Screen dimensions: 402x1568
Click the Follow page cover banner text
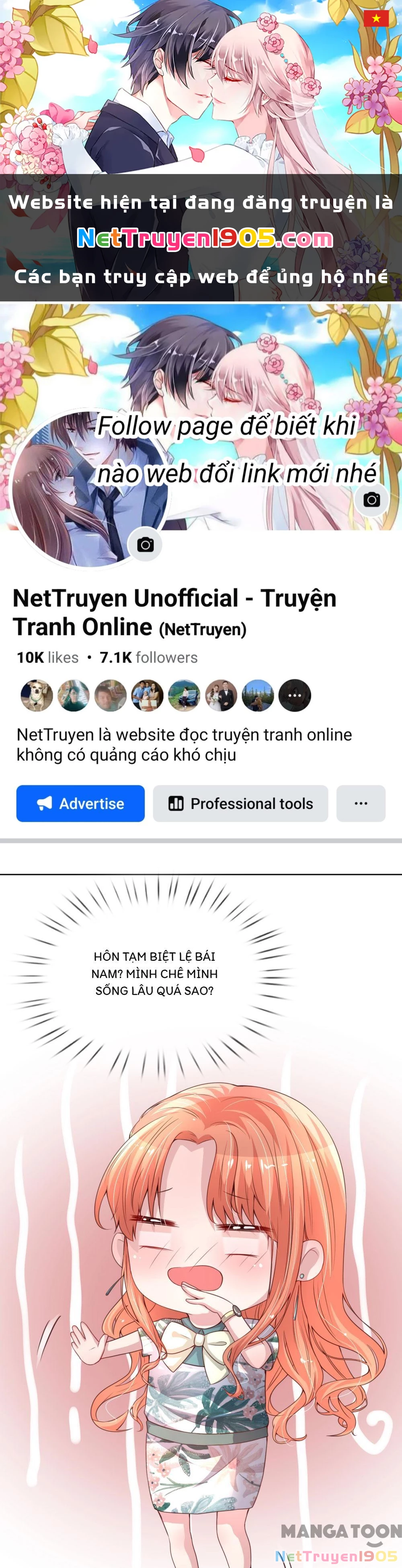236,450
